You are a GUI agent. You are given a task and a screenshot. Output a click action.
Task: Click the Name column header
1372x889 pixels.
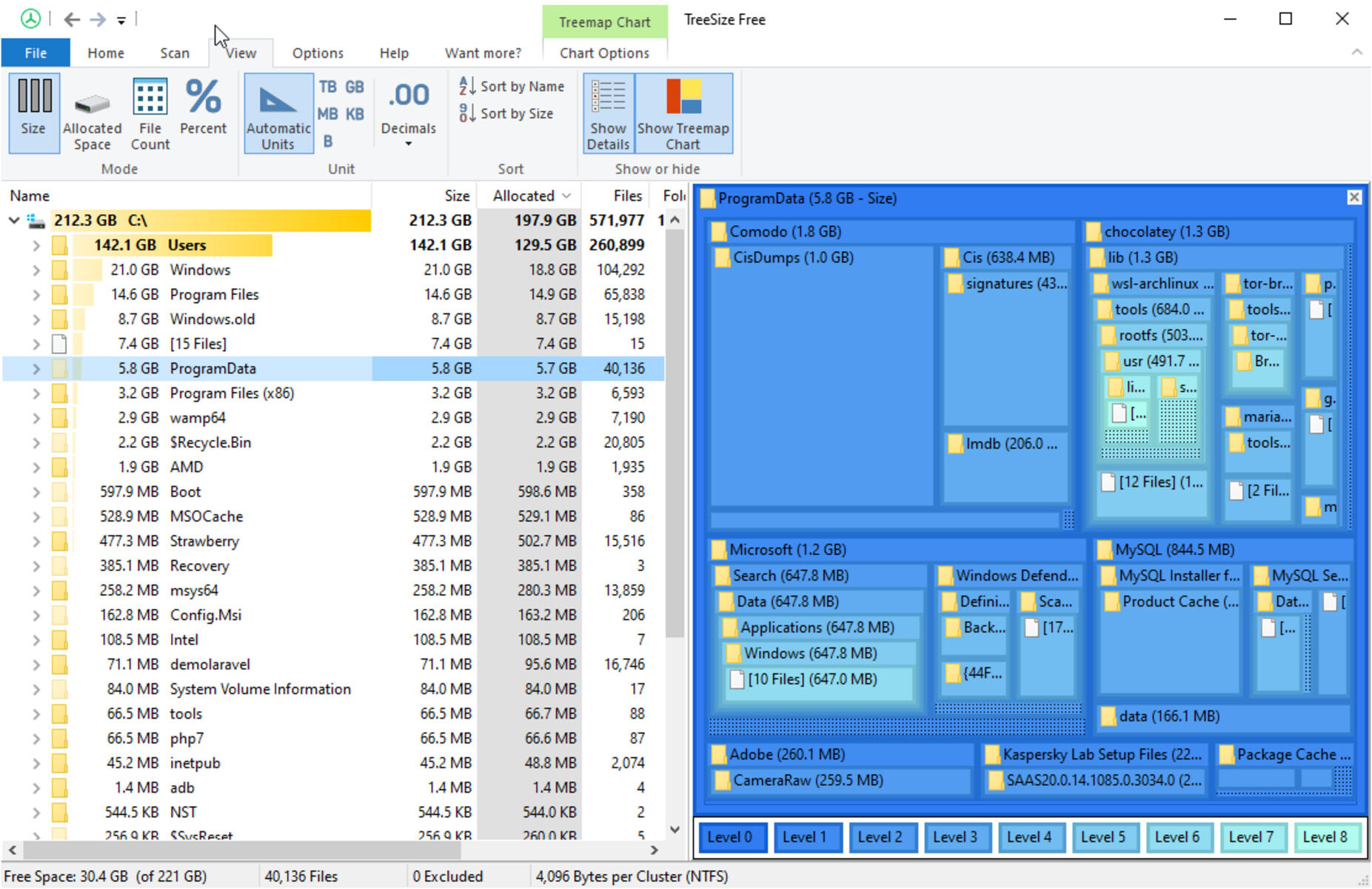187,196
